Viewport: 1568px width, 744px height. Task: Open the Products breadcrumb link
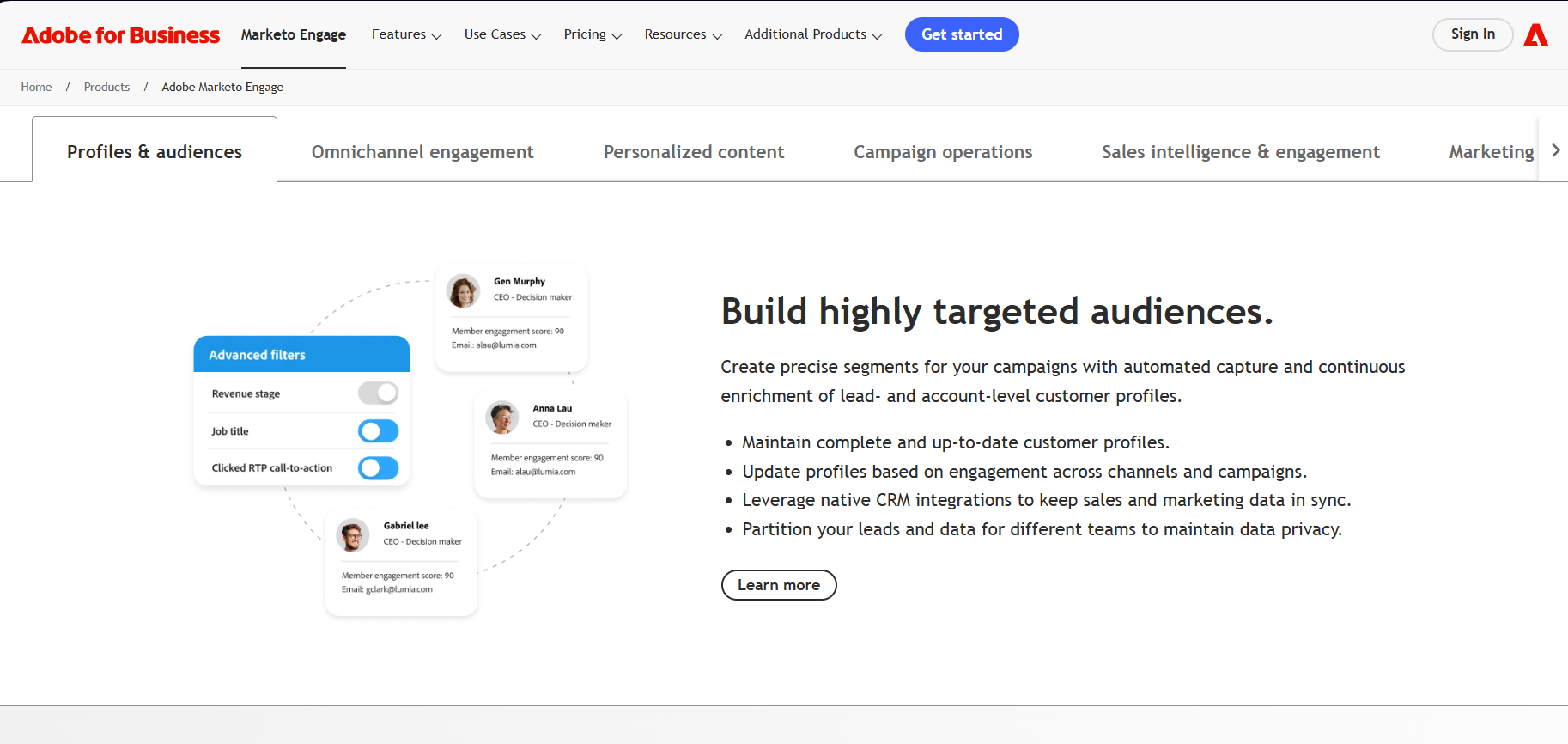[106, 87]
